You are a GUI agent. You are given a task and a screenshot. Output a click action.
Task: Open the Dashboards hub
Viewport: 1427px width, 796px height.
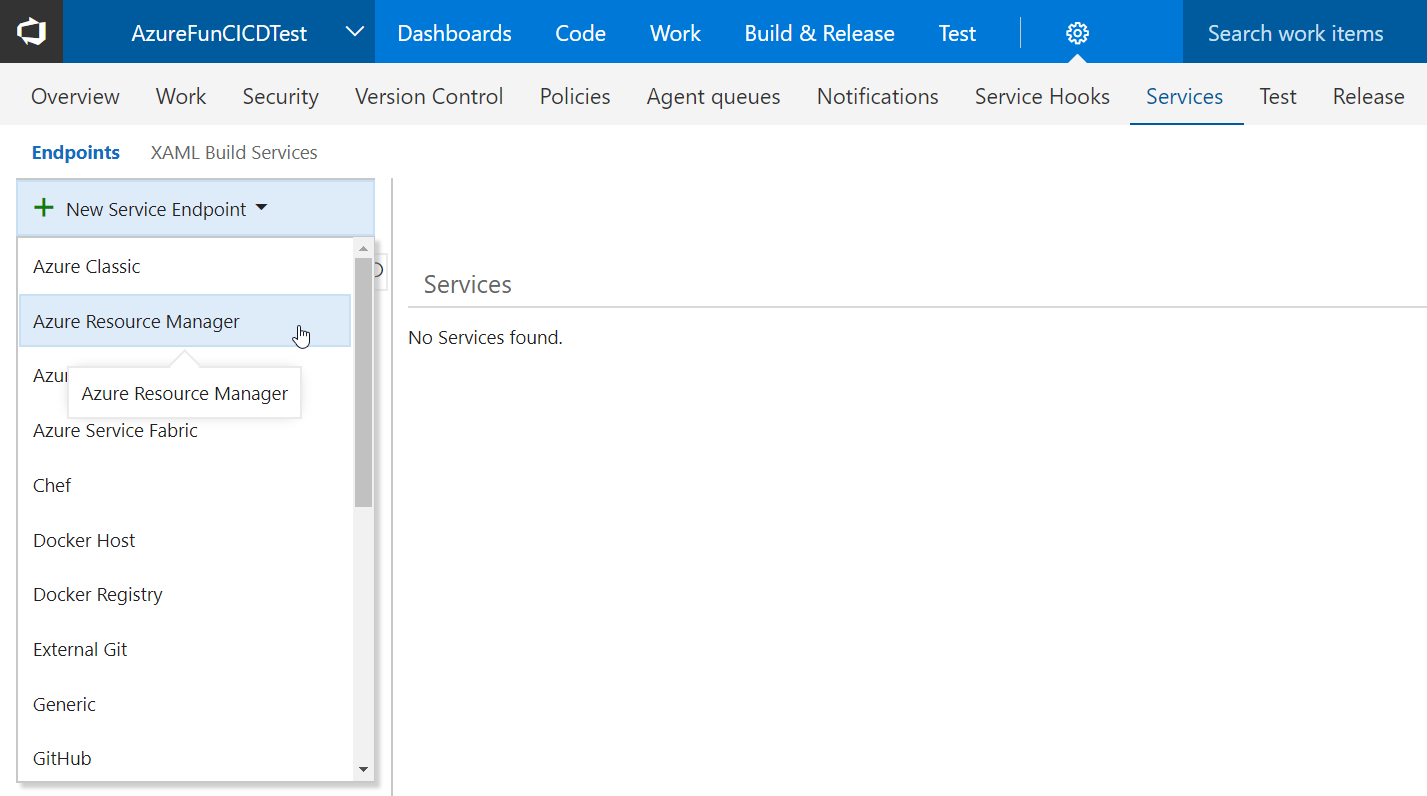pyautogui.click(x=454, y=33)
